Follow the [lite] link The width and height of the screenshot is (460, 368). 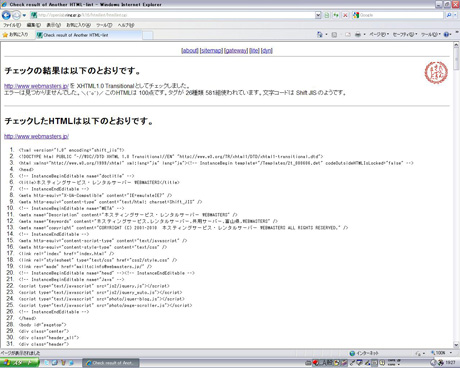(x=254, y=51)
